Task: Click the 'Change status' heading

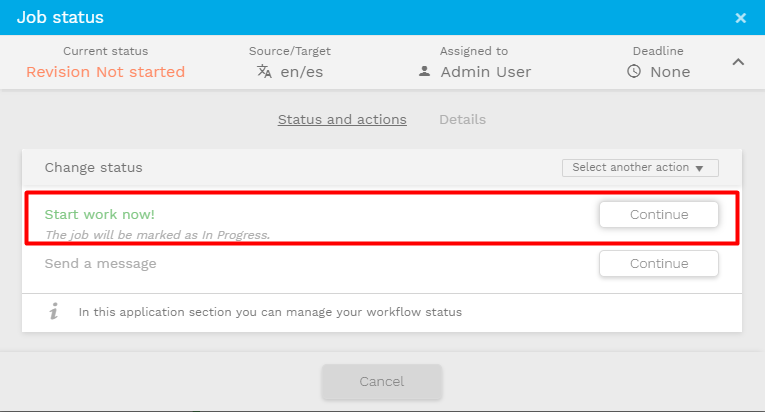Action: (93, 168)
